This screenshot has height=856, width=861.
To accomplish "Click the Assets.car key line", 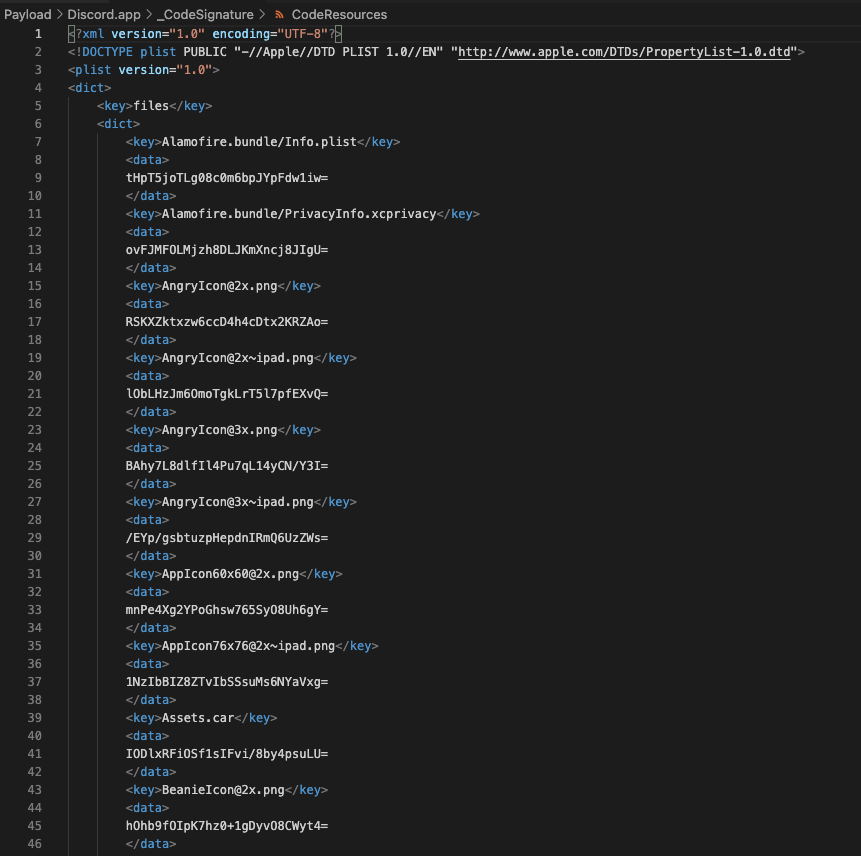I will (x=201, y=718).
